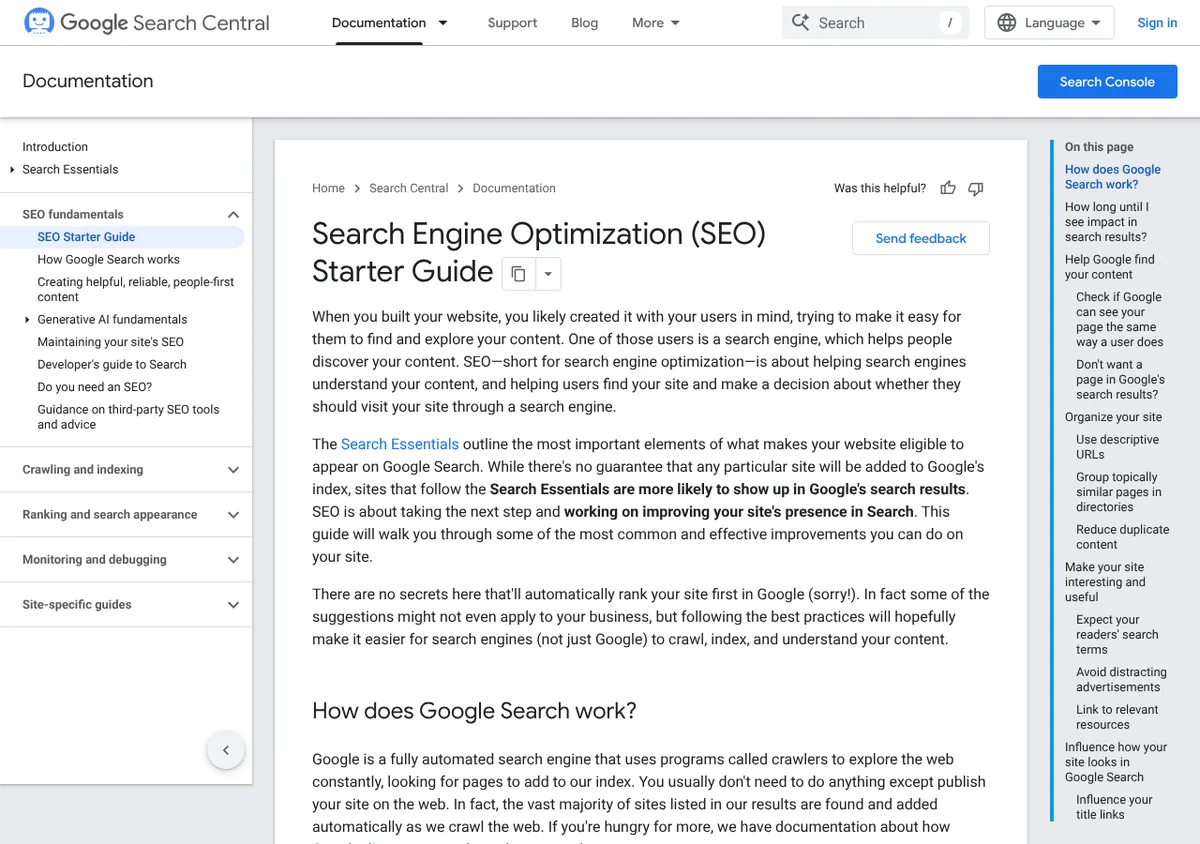Open the More dropdown menu
Image resolution: width=1200 pixels, height=844 pixels.
[656, 22]
